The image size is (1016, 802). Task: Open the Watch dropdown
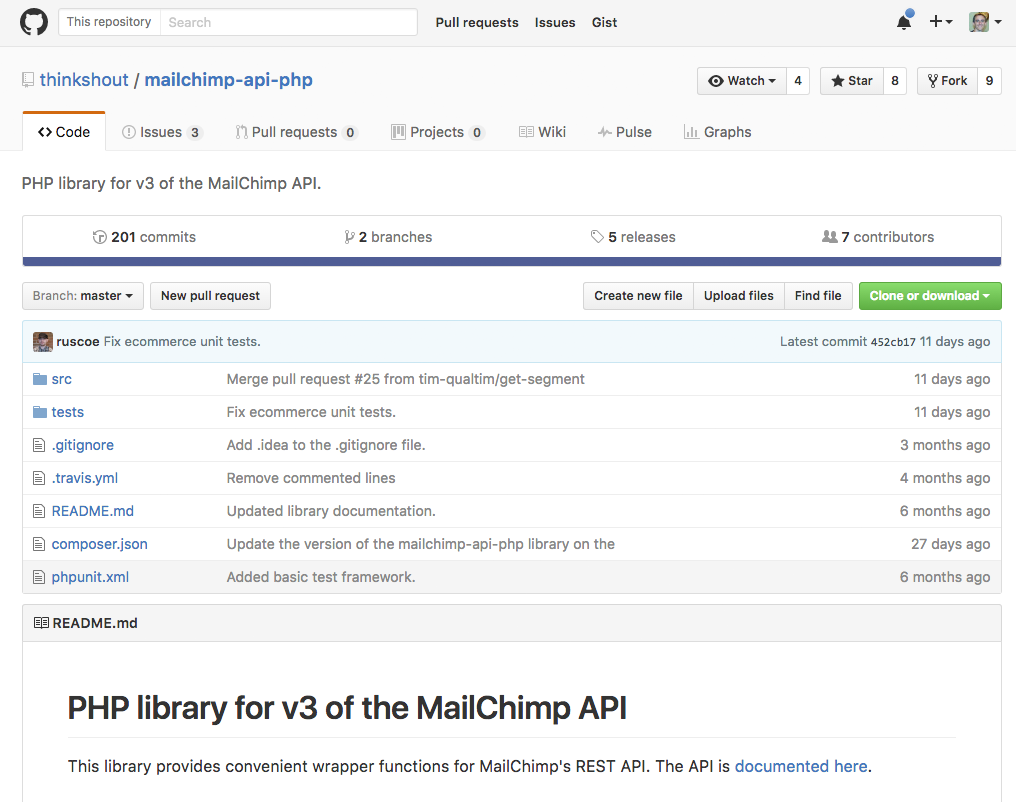(742, 81)
